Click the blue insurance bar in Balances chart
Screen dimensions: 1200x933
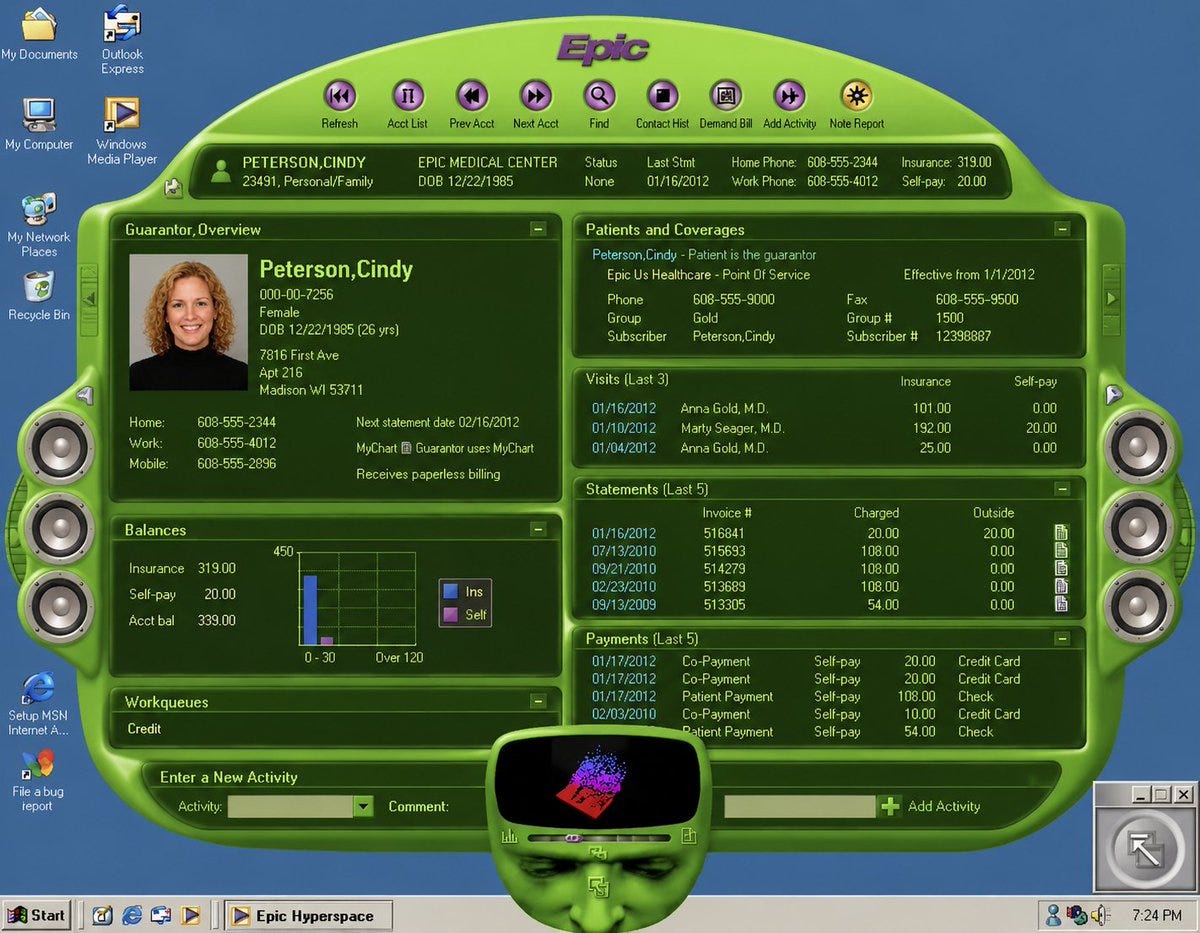click(310, 609)
